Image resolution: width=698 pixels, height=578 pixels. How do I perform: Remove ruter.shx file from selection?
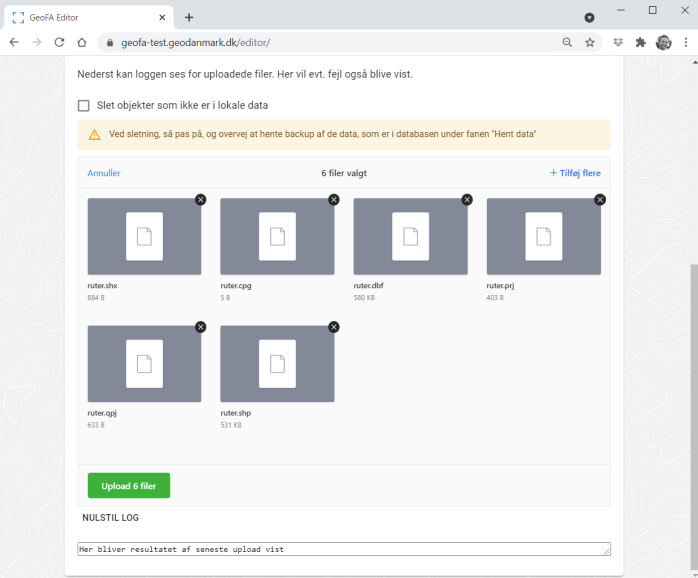pos(200,199)
